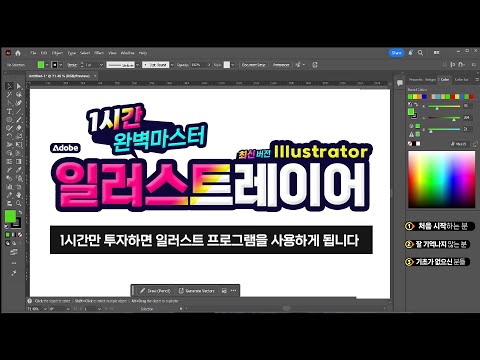
Task: Set paint mode to Color in toolbar
Action: click(8, 235)
